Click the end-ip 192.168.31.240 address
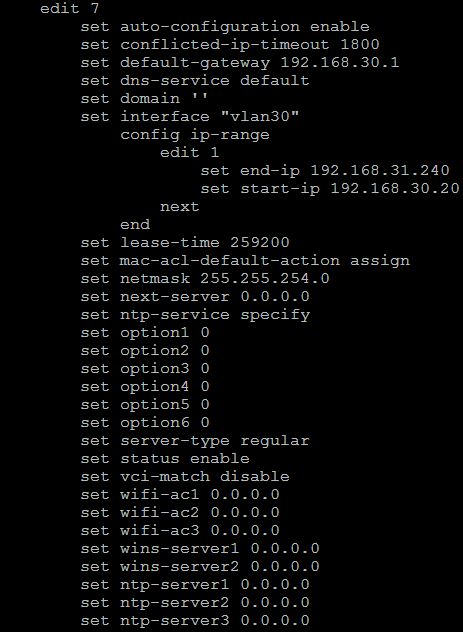Screen dimensions: 463x632 coord(380,170)
